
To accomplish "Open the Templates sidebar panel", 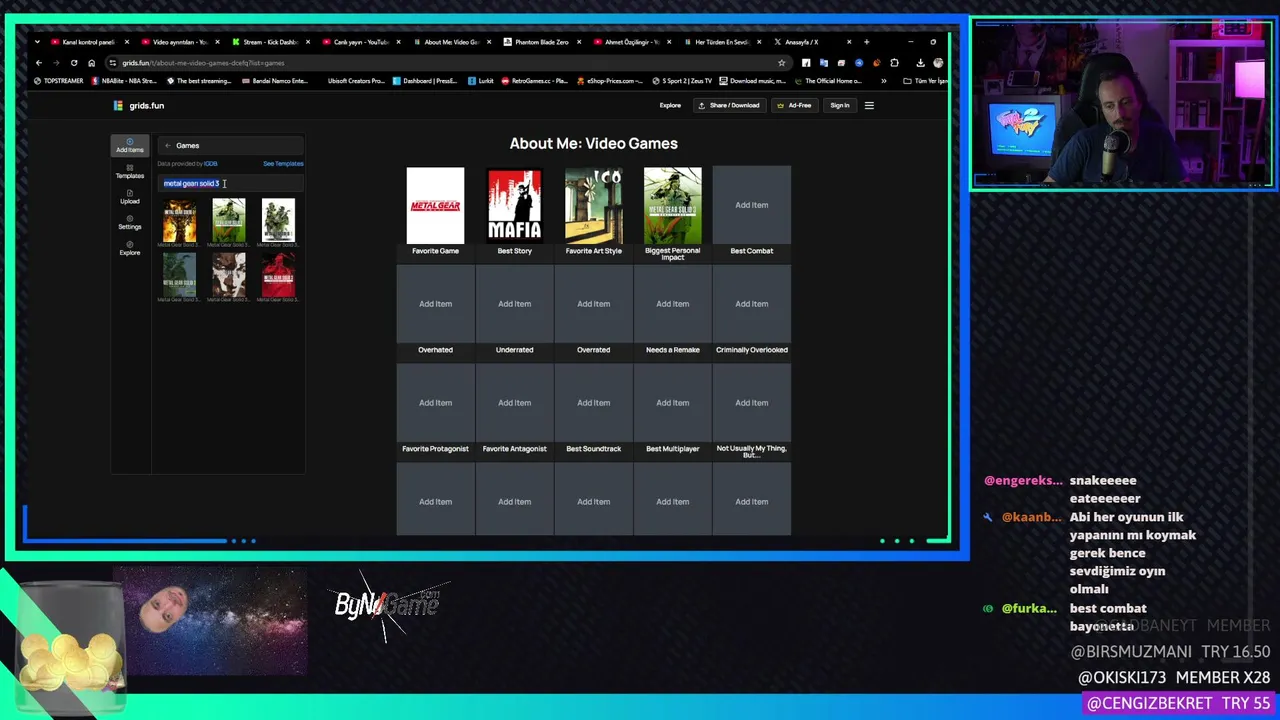I will pyautogui.click(x=129, y=171).
